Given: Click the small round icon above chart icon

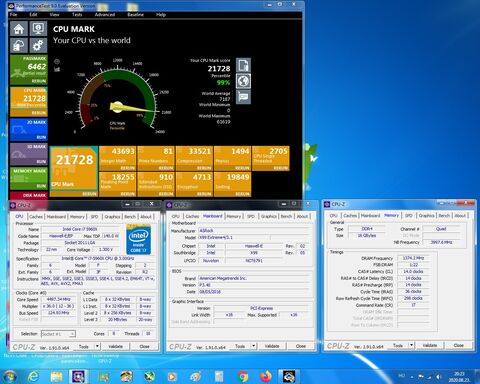Looking at the screenshot, I should [x=57, y=62].
